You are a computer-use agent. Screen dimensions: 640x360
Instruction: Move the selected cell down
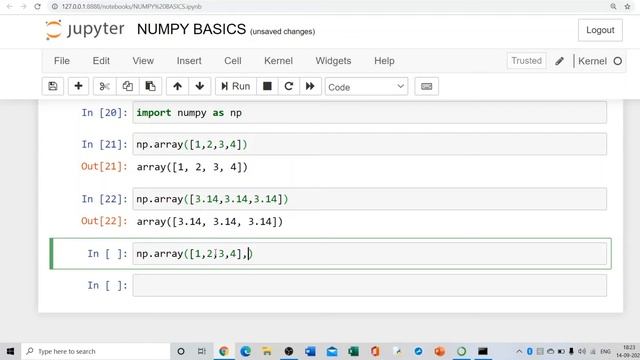point(200,87)
